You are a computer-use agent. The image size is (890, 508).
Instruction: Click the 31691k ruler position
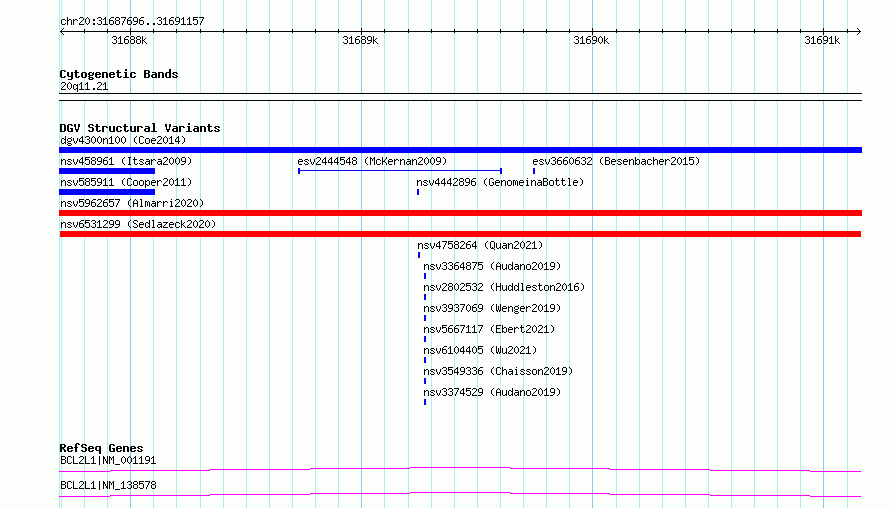coord(822,40)
